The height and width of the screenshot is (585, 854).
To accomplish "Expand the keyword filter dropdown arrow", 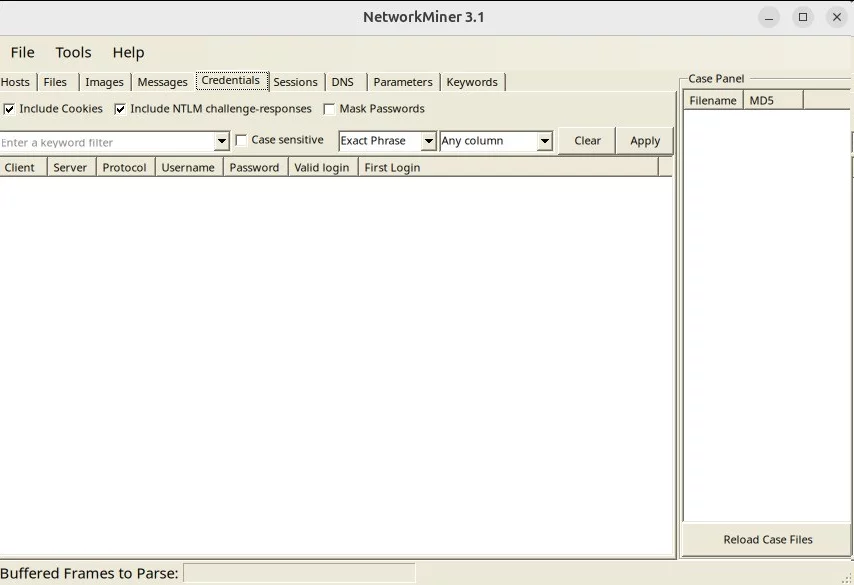I will pos(222,142).
